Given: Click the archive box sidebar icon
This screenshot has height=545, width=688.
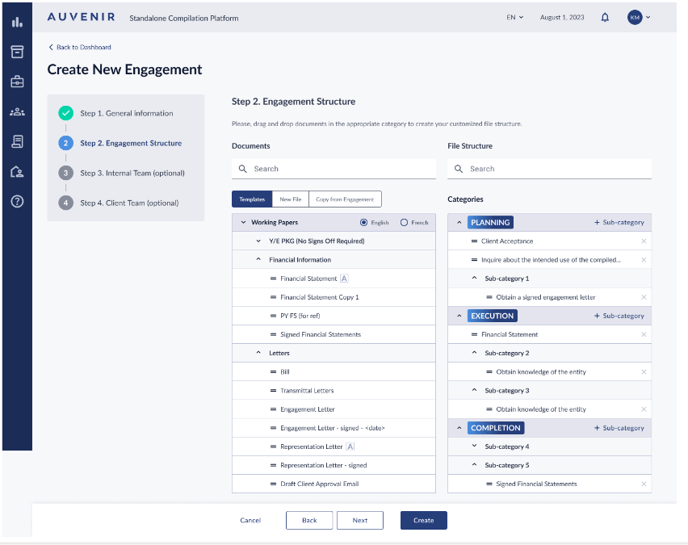Looking at the screenshot, I should (17, 52).
